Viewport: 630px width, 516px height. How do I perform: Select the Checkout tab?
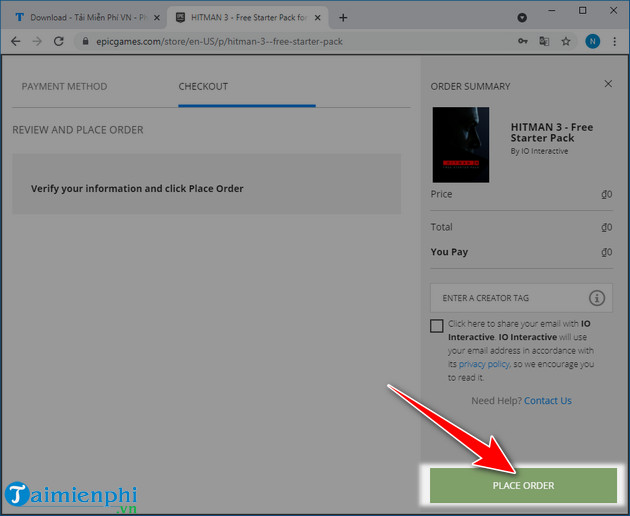click(x=203, y=87)
